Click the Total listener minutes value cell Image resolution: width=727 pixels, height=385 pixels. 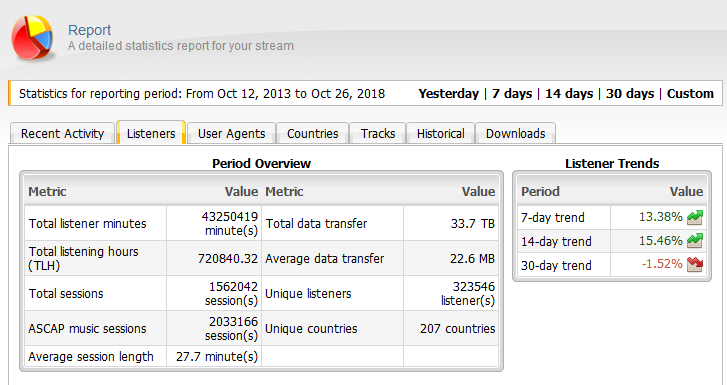(x=214, y=224)
